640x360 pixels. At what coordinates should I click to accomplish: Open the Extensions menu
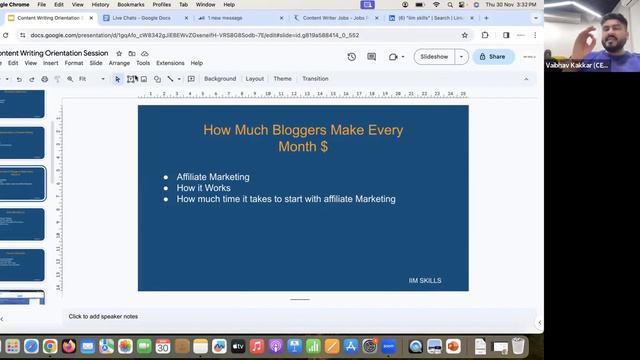pos(170,63)
